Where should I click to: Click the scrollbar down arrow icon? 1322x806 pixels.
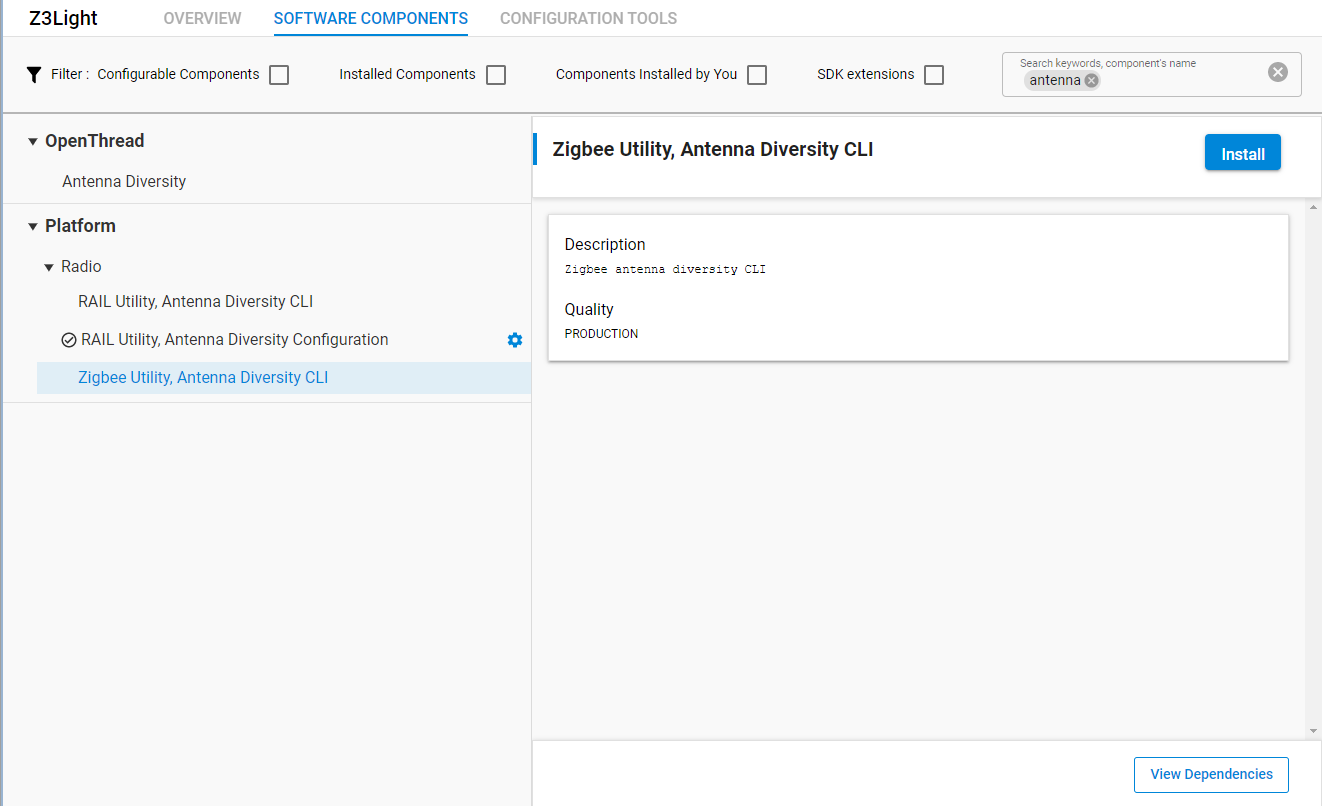point(1313,731)
